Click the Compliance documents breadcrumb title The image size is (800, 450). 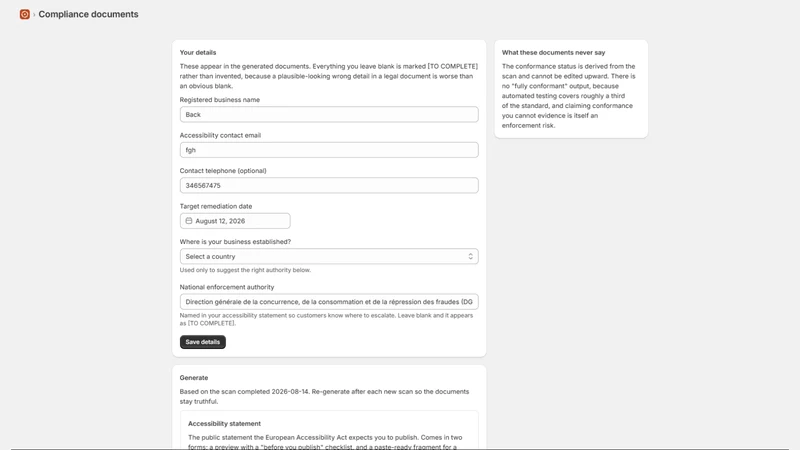pyautogui.click(x=88, y=14)
